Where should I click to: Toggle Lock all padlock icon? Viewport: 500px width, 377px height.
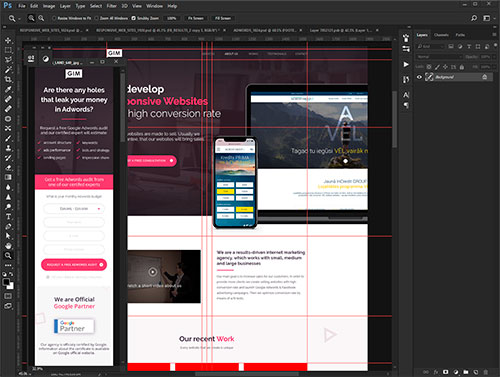[x=462, y=67]
